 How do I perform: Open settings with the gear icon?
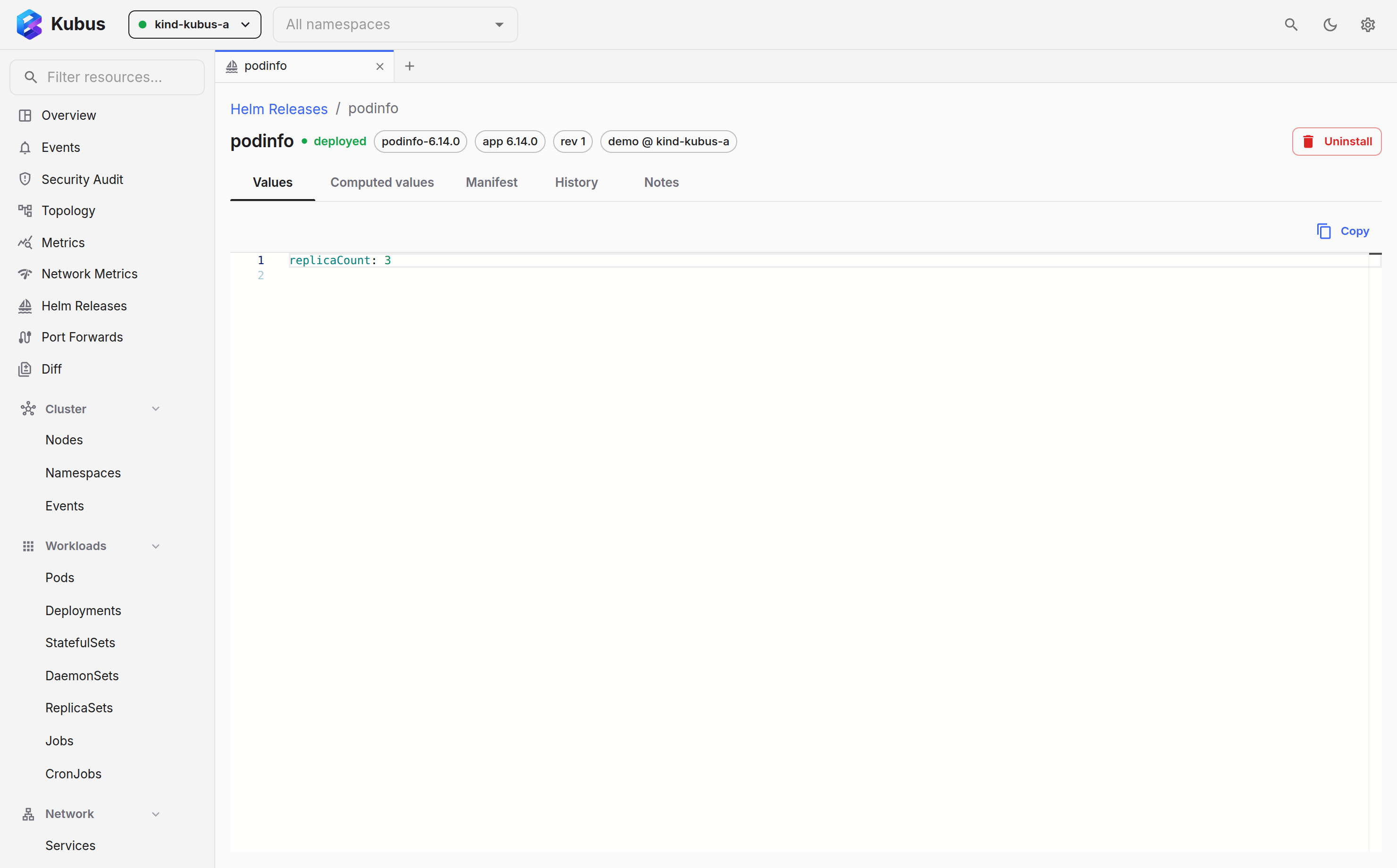pyautogui.click(x=1368, y=25)
